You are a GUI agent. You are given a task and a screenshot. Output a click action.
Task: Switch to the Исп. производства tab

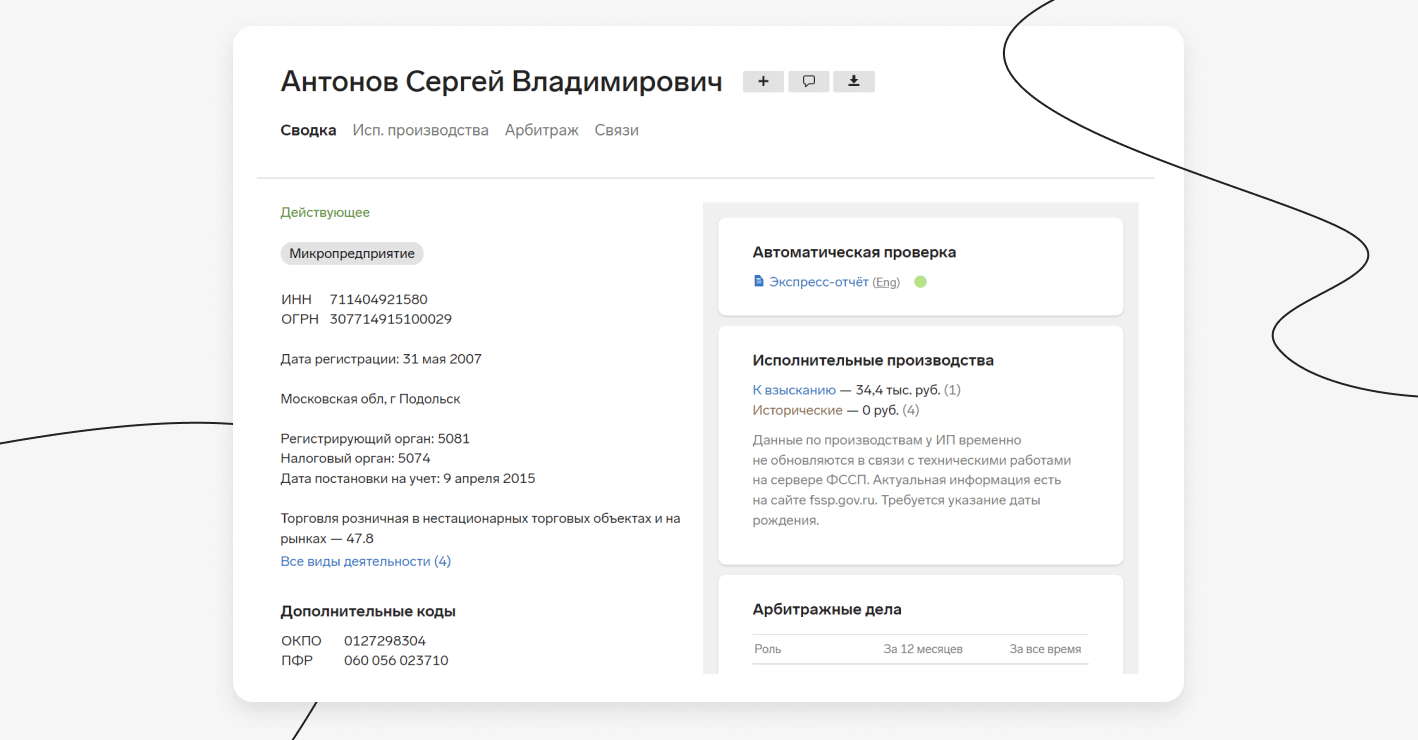[420, 129]
